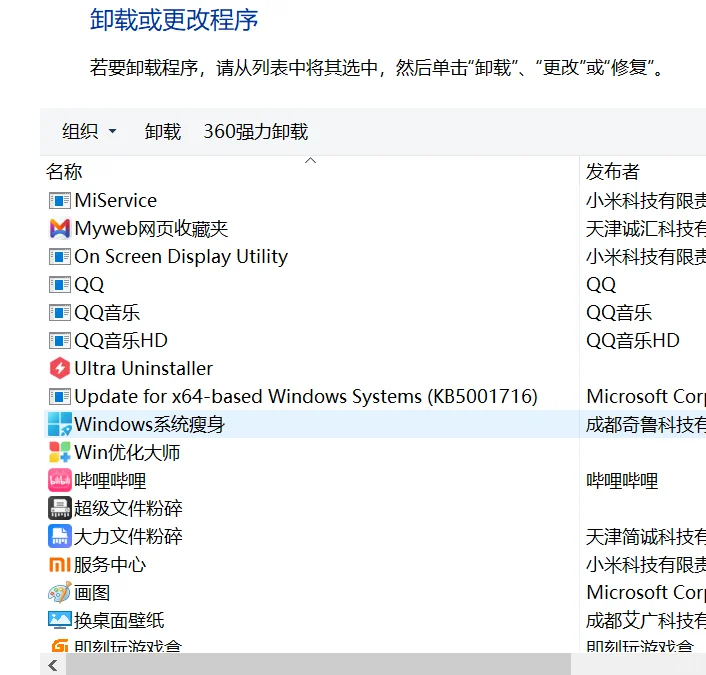The image size is (706, 675).
Task: Click Microsoft Corp publisher in 画图 row
Action: [x=646, y=592]
